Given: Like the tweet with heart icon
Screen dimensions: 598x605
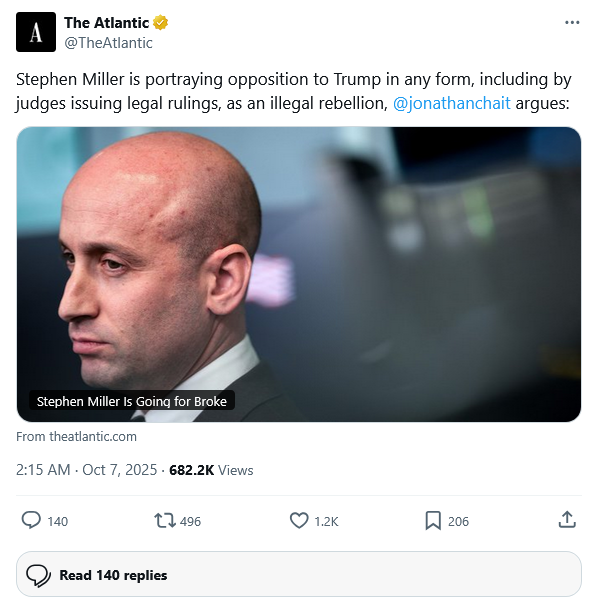Looking at the screenshot, I should pyautogui.click(x=299, y=521).
